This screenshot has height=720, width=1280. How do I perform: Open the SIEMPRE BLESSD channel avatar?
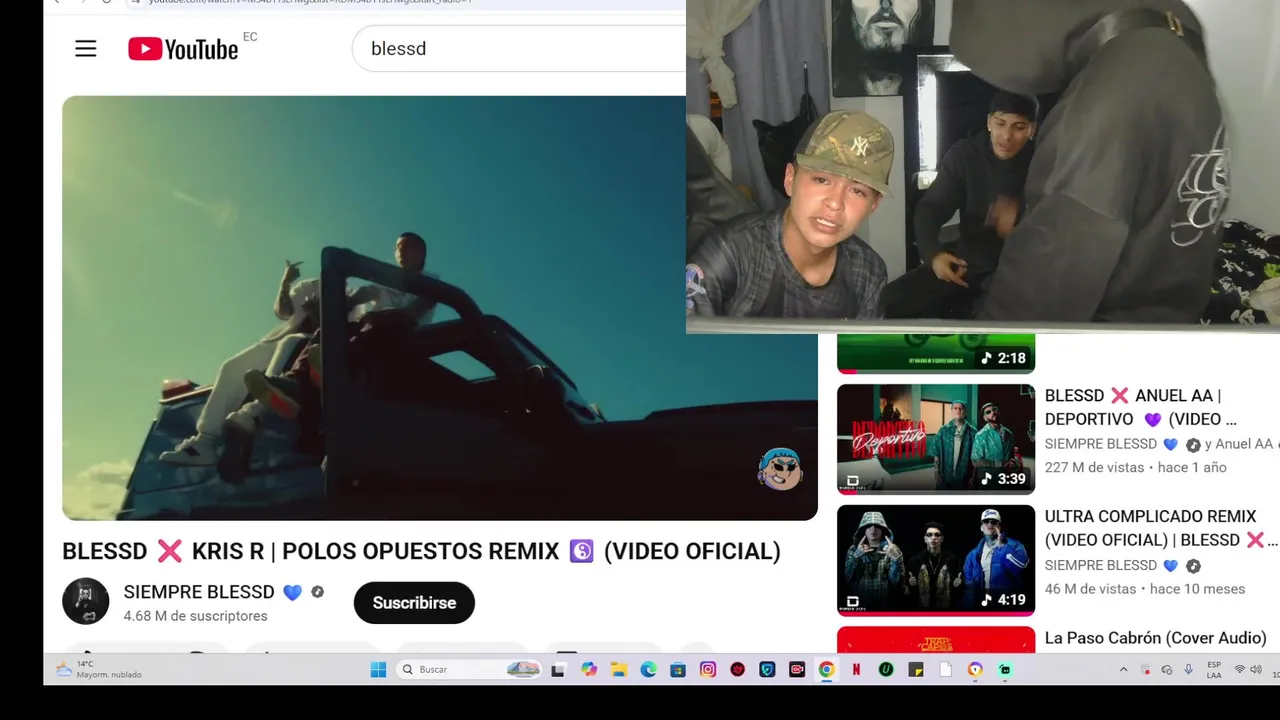click(86, 602)
